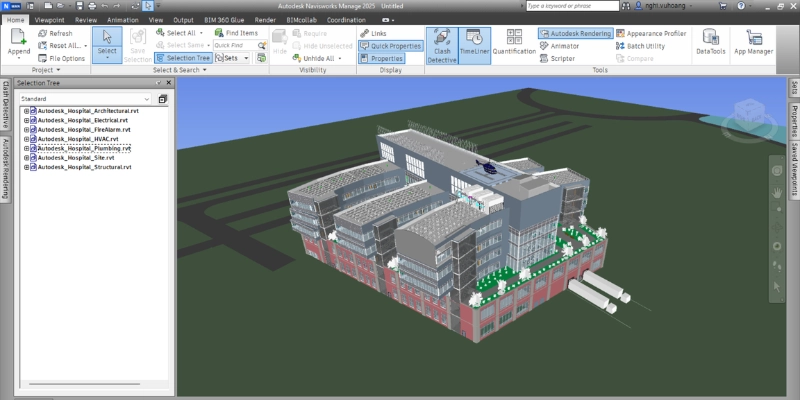Viewport: 800px width, 400px height.
Task: Open the Select All dropdown arrow
Action: [201, 33]
